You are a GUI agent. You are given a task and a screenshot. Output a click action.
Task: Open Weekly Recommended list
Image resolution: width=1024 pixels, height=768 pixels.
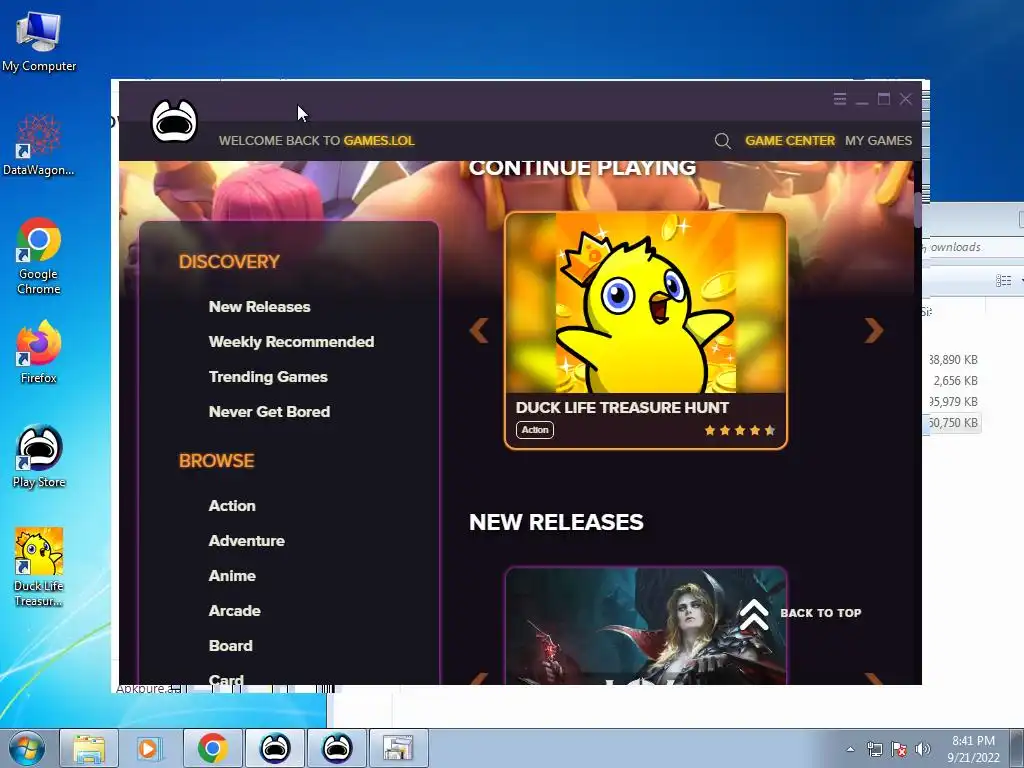tap(291, 342)
